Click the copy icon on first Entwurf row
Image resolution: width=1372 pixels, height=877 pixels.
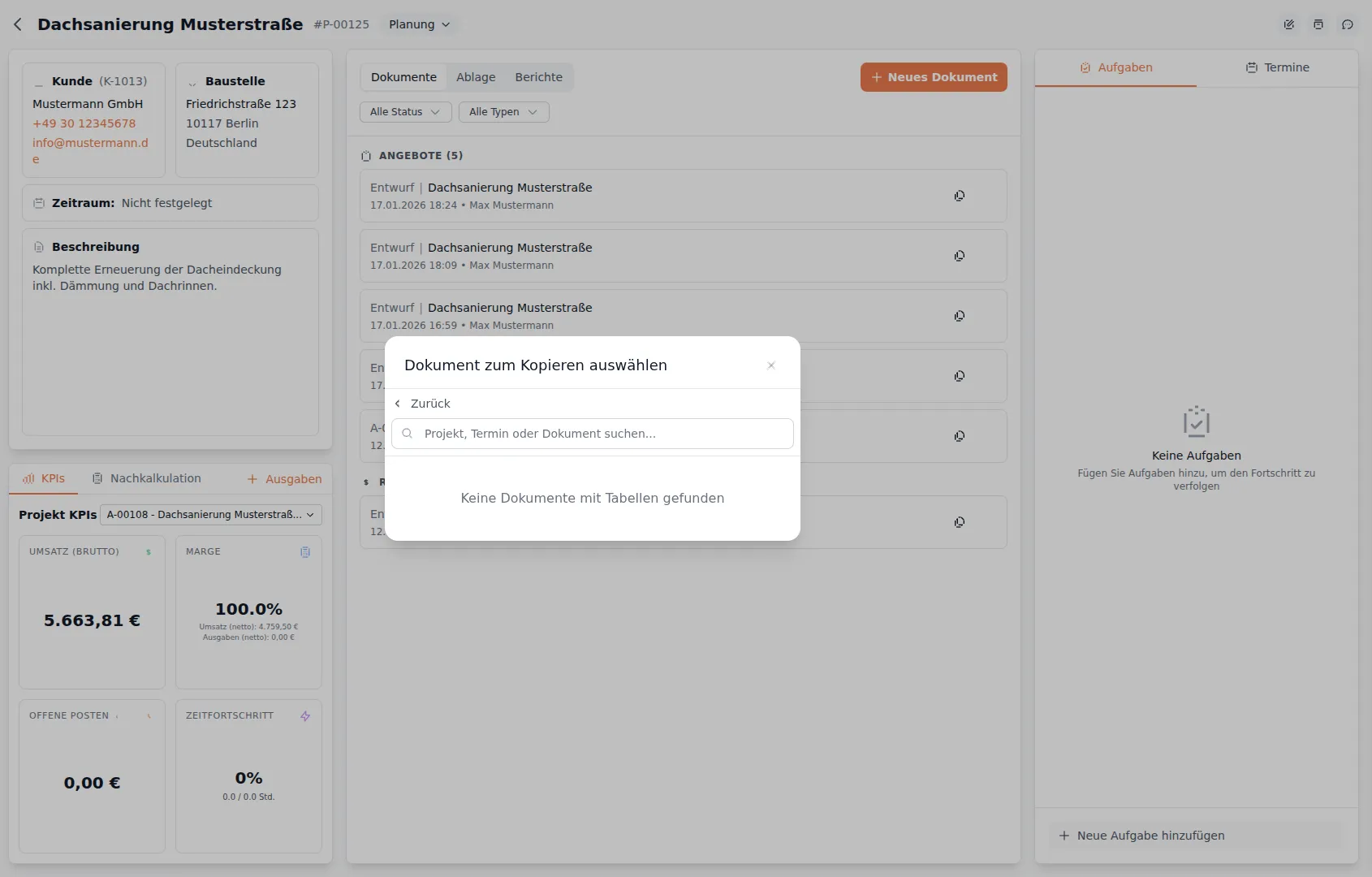click(x=960, y=196)
